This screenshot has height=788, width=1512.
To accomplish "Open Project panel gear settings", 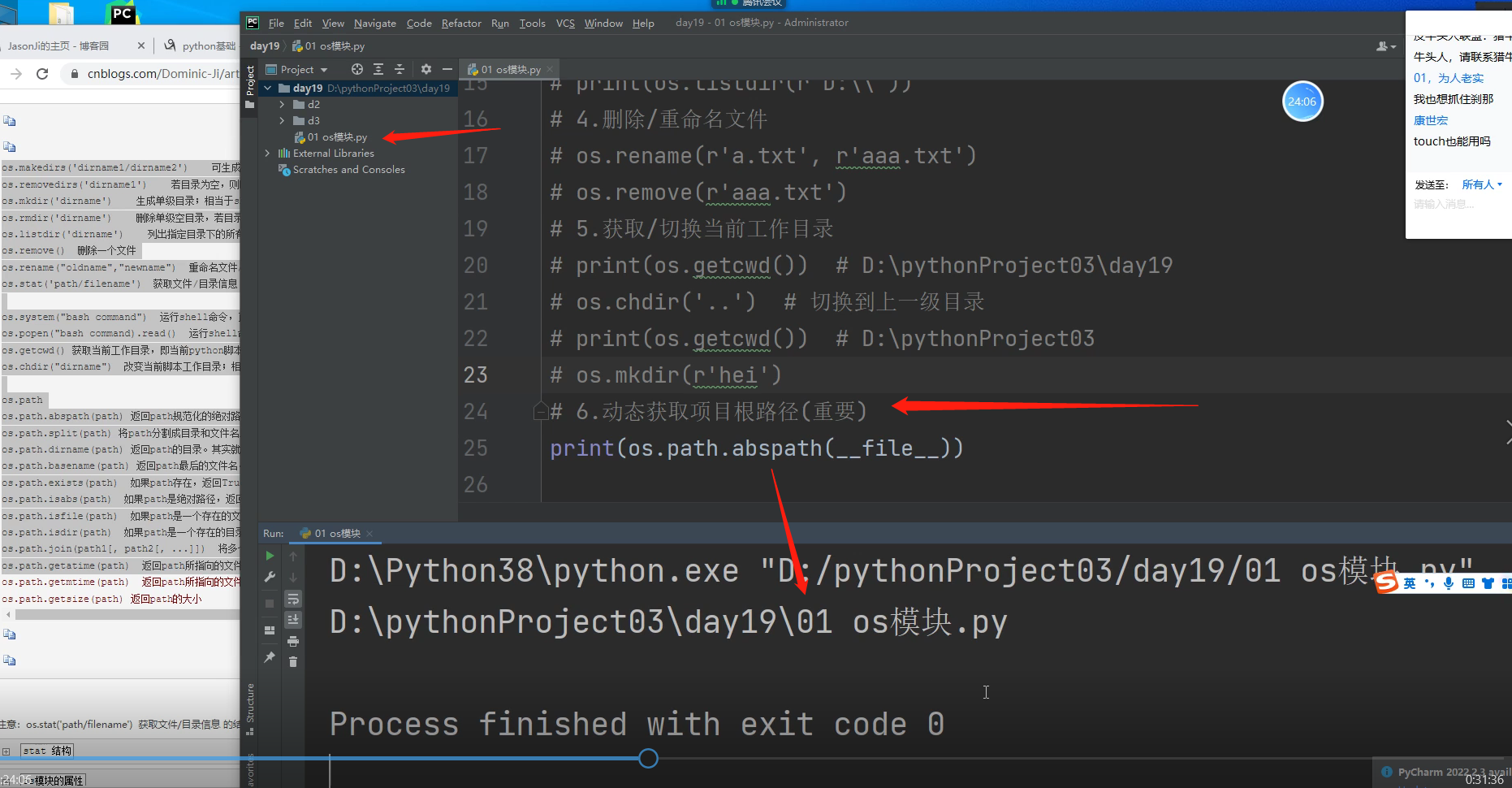I will click(x=426, y=69).
